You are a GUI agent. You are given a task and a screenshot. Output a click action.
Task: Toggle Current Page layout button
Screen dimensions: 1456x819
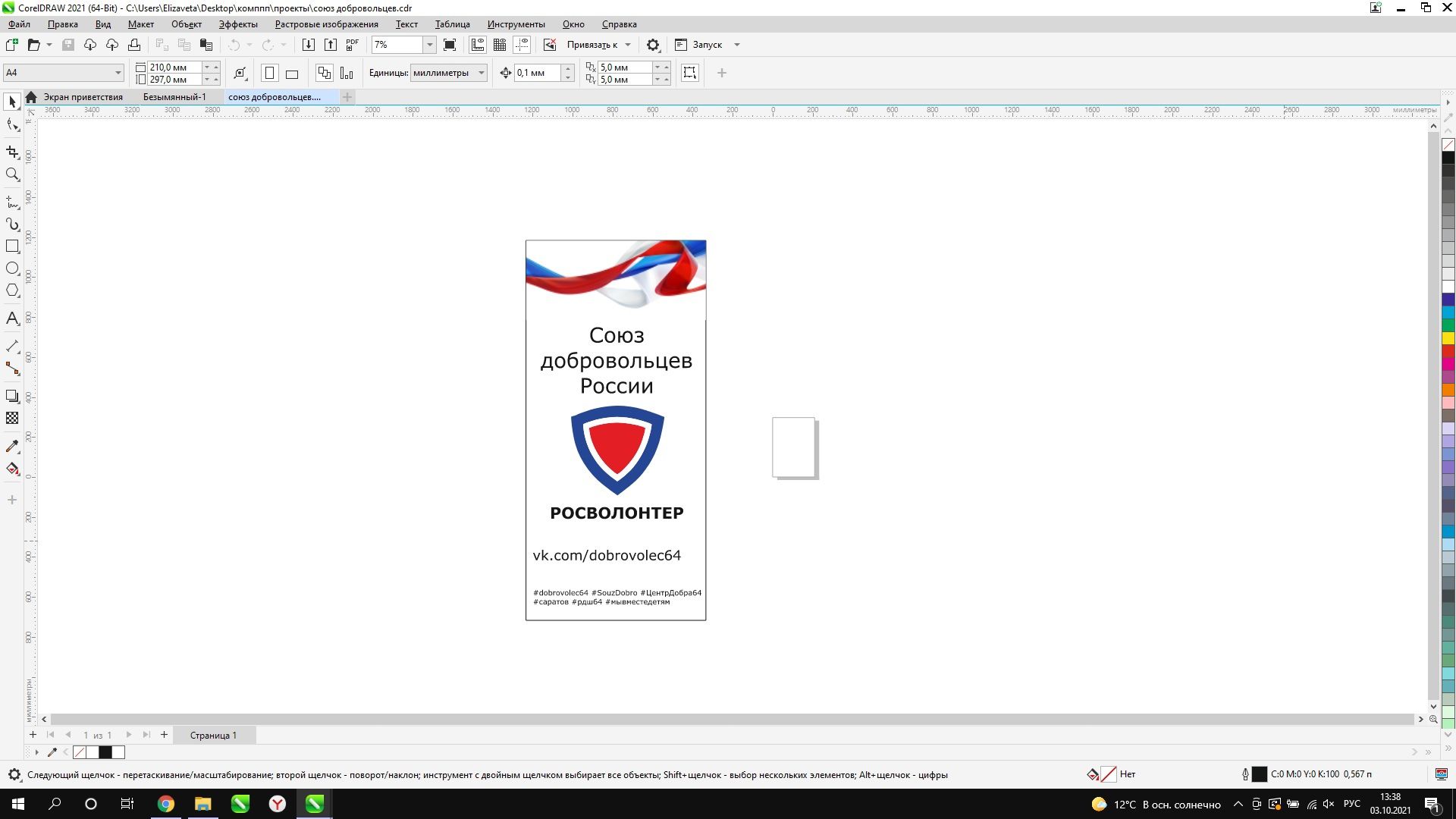pos(347,73)
